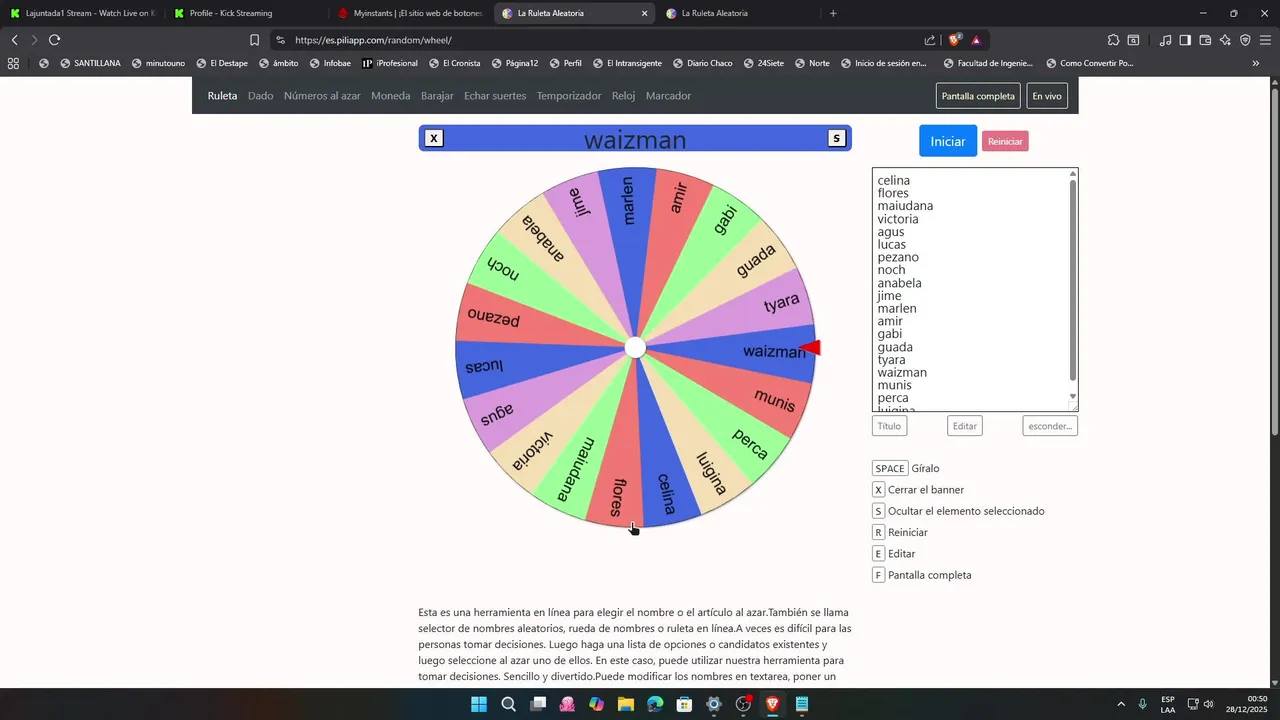
Task: Open the Página12 bookmark
Action: click(x=514, y=63)
